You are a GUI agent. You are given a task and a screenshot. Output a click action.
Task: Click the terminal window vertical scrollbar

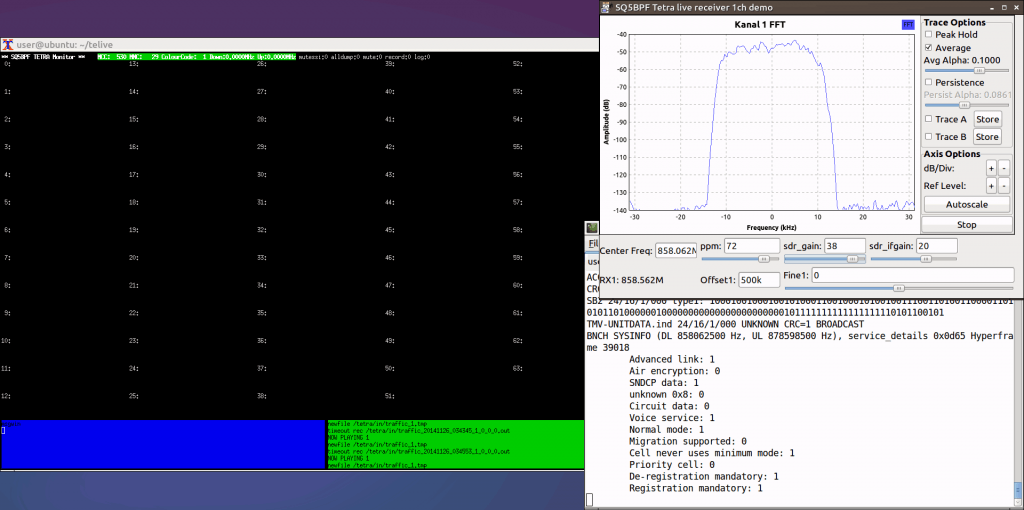1019,489
